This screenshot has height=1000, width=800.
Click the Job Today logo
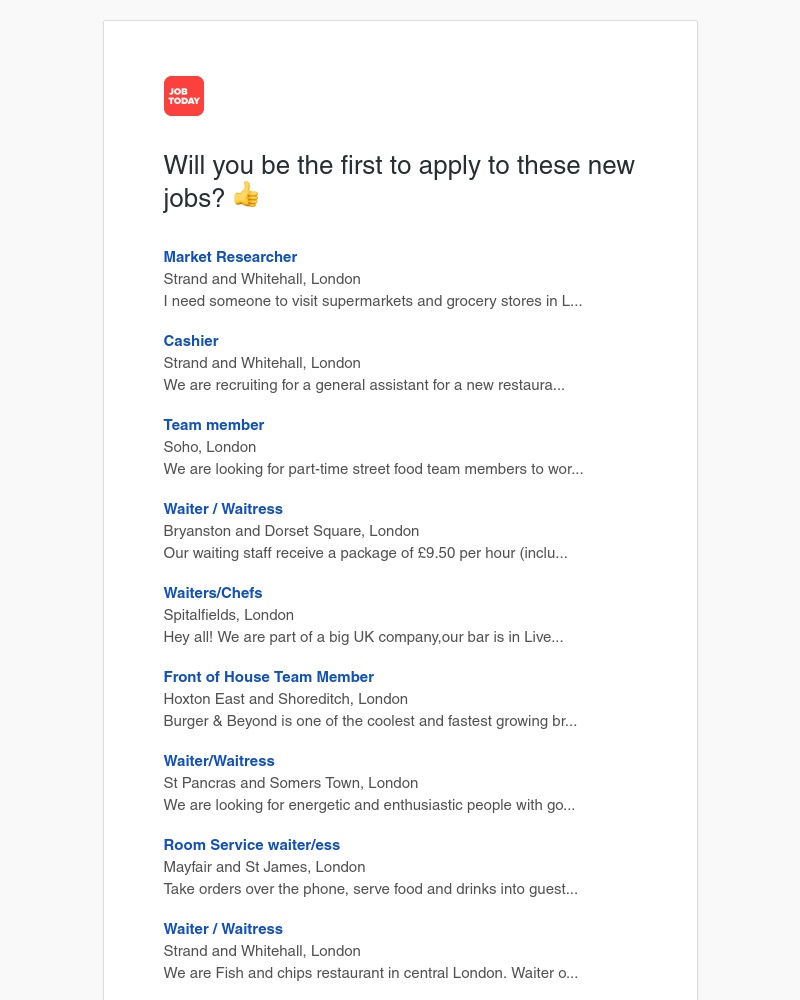(184, 96)
